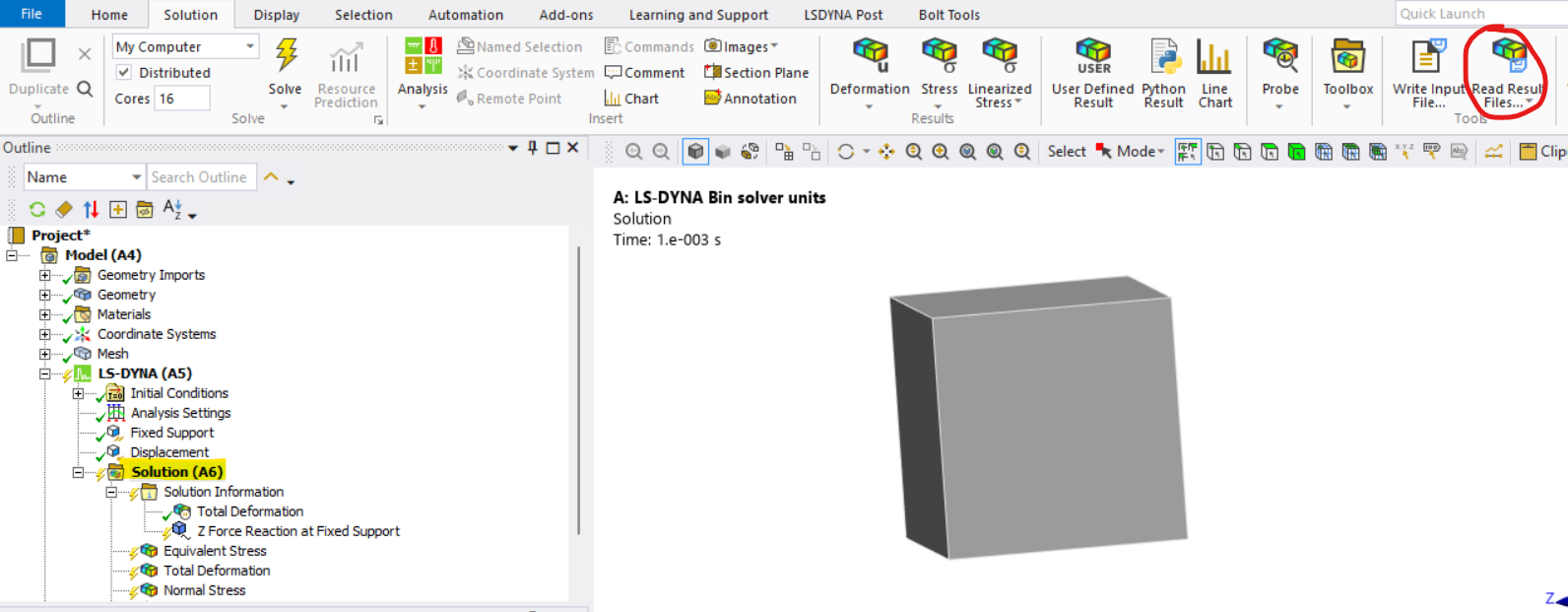Image resolution: width=1568 pixels, height=612 pixels.
Task: Expand the Initial Conditions node
Action: tap(78, 393)
